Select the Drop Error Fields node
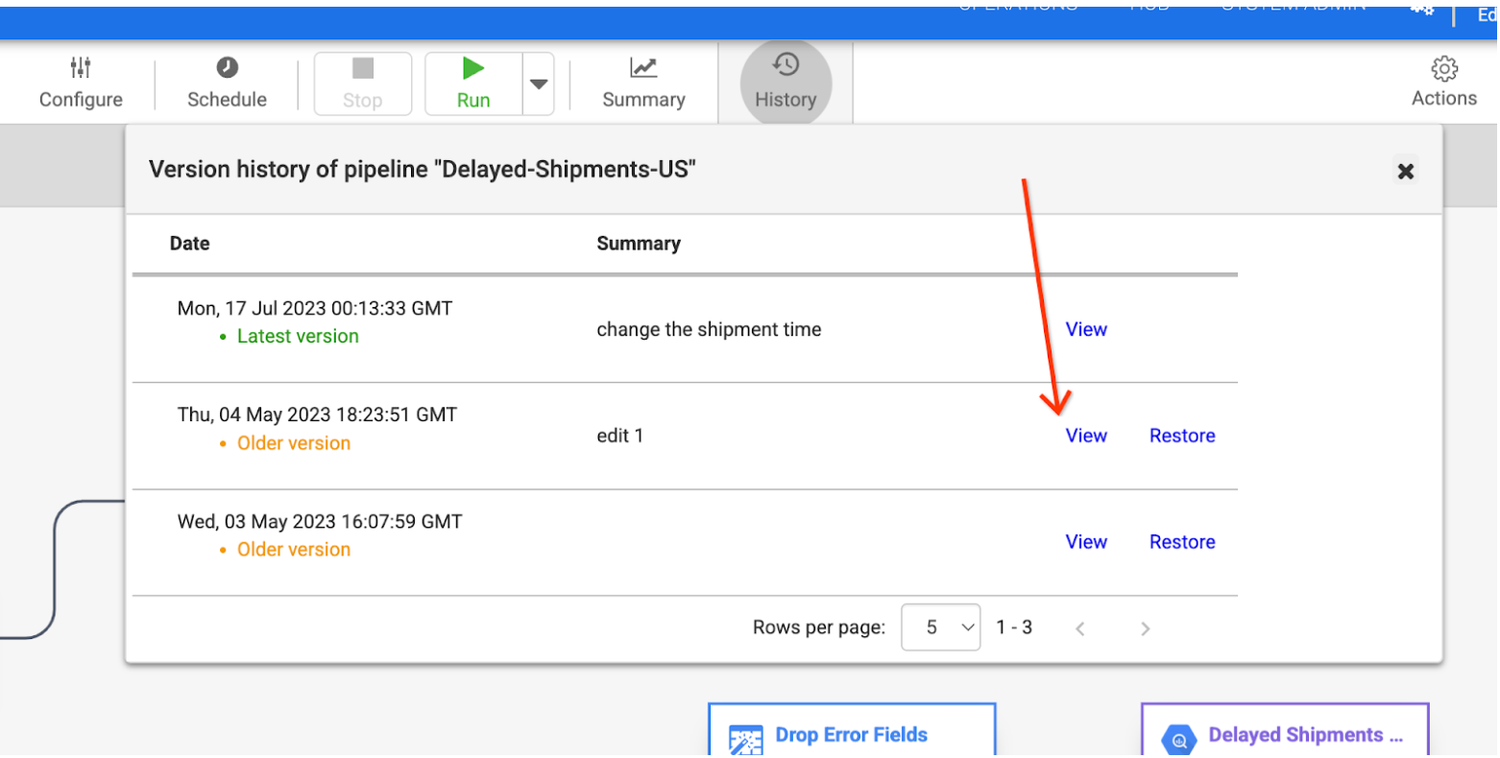Image resolution: width=1500 pixels, height=758 pixels. pos(852,731)
